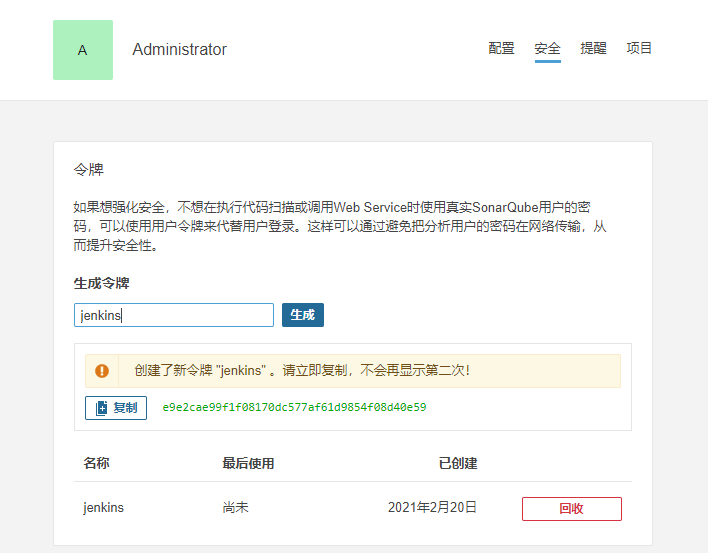Open the 配置 tab
The height and width of the screenshot is (553, 708).
[502, 48]
